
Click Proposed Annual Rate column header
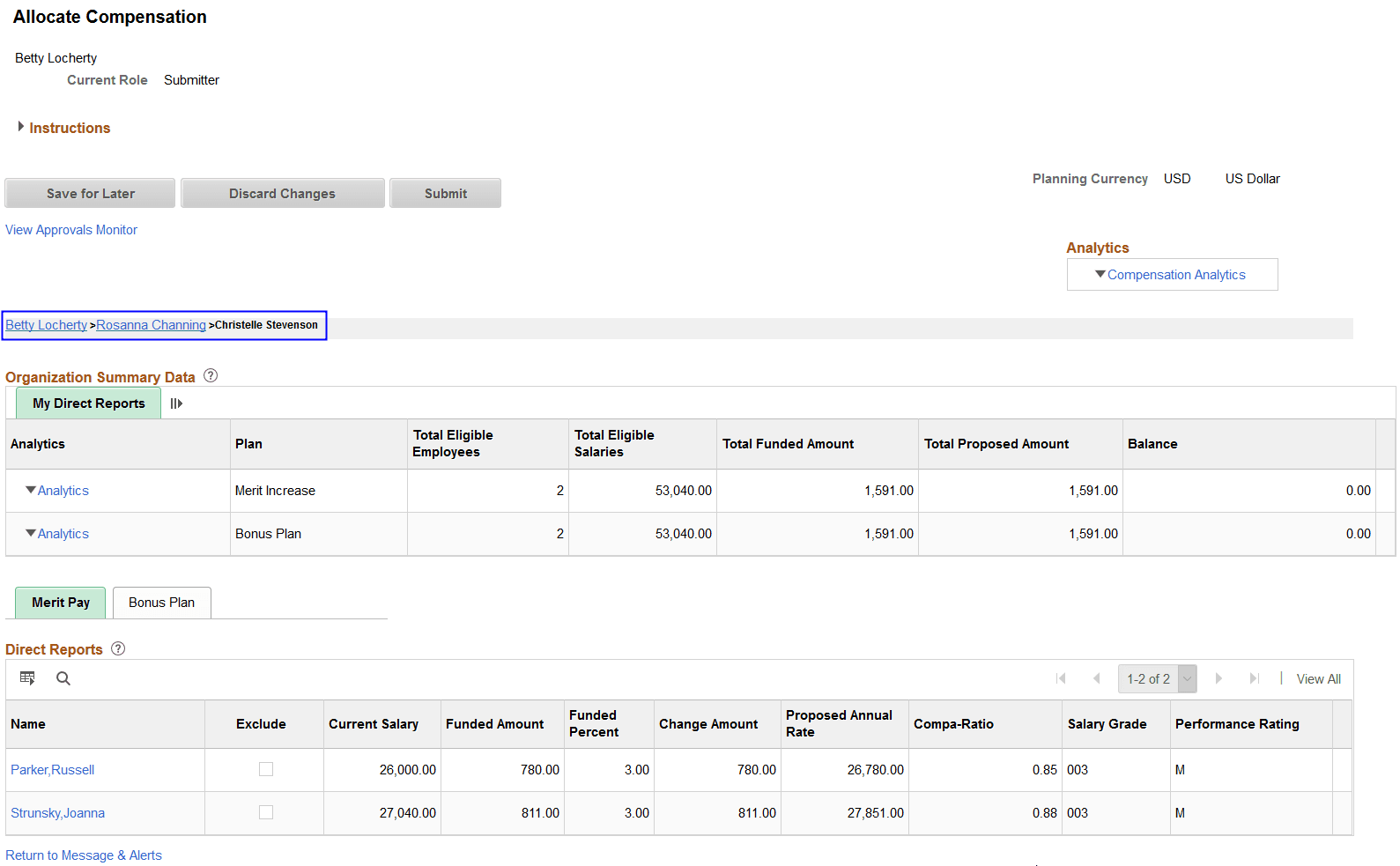(x=839, y=723)
